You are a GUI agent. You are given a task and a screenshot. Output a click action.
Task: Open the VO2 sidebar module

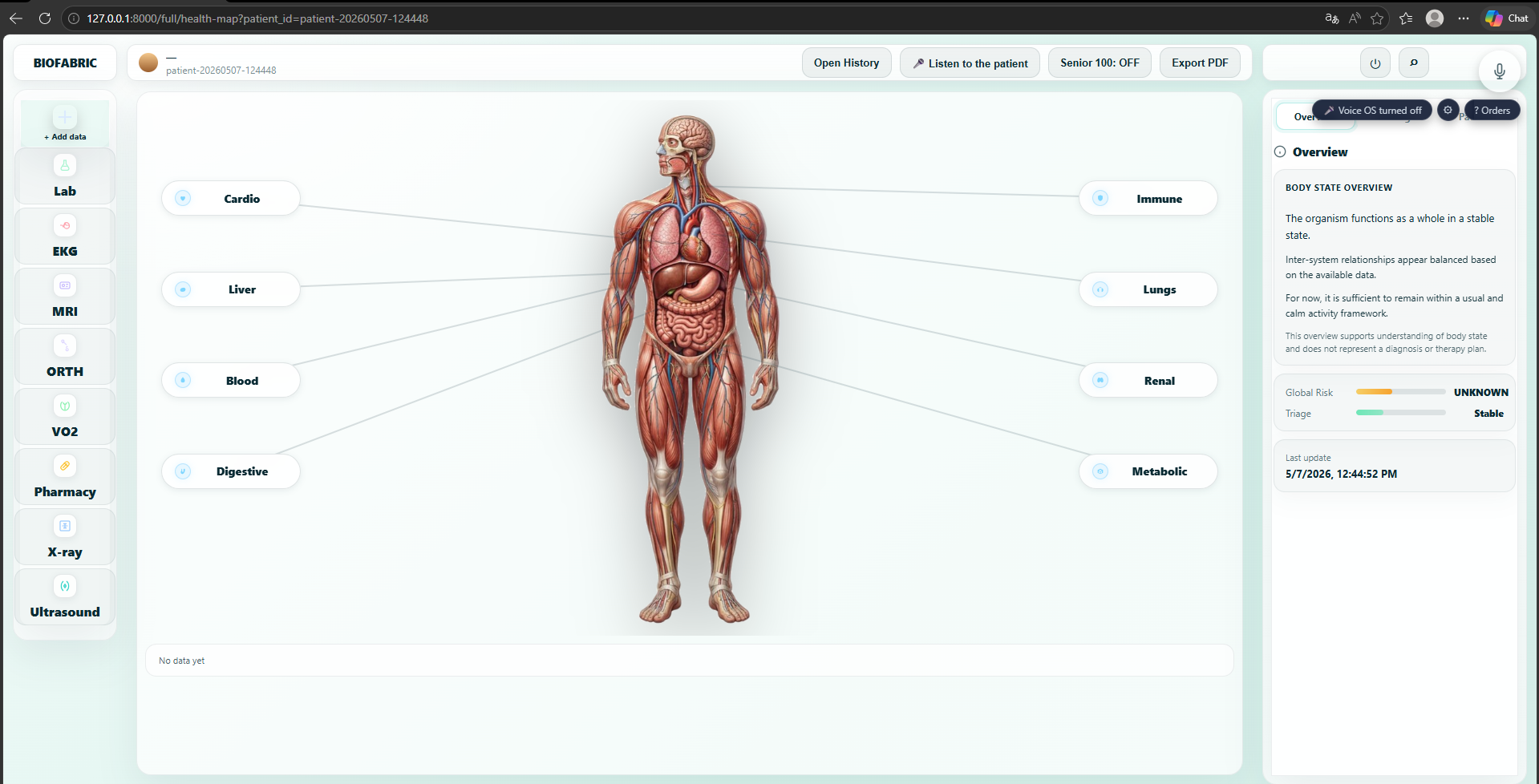click(65, 417)
